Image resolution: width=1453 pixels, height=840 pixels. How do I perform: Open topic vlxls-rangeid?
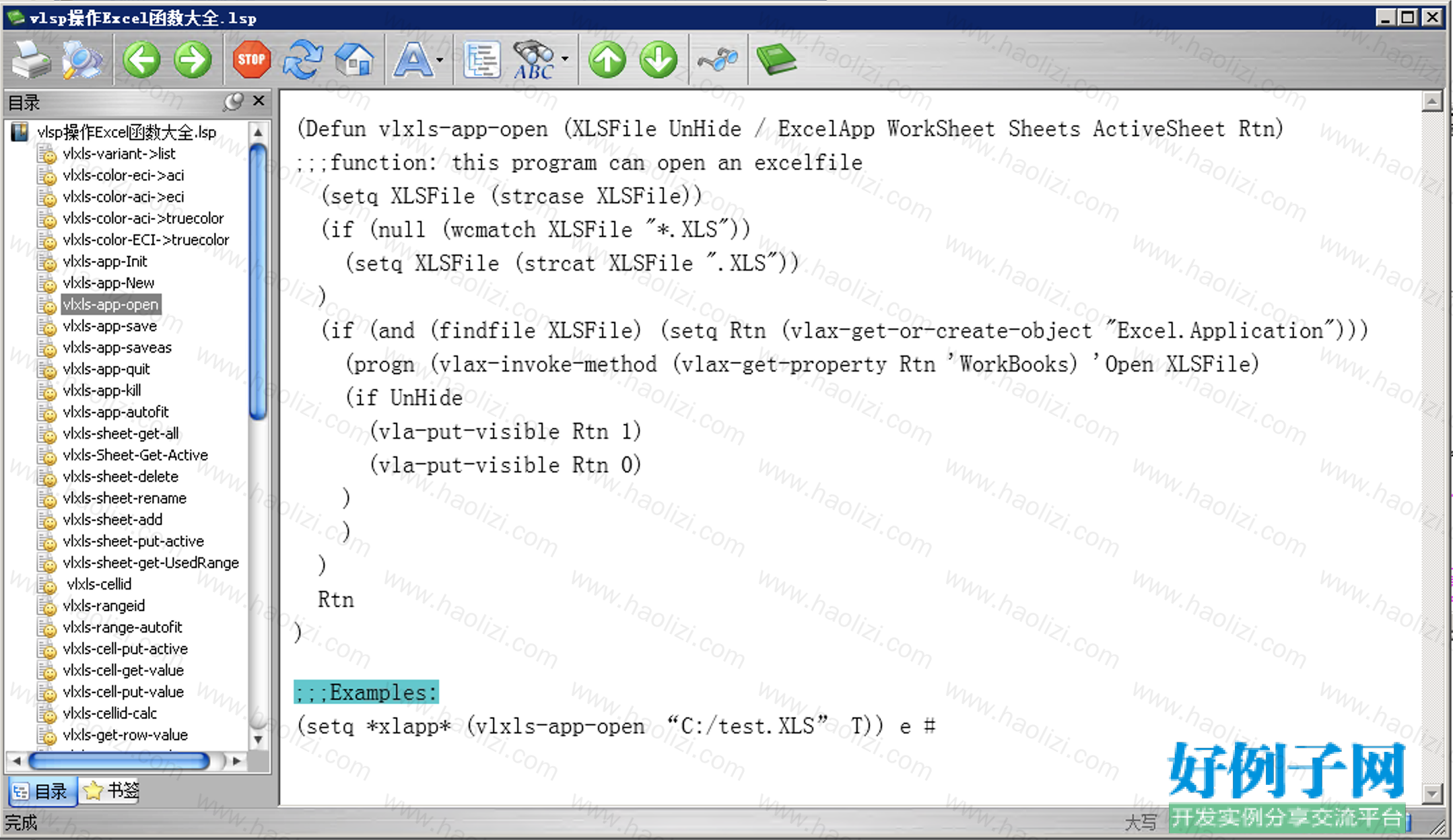point(104,606)
